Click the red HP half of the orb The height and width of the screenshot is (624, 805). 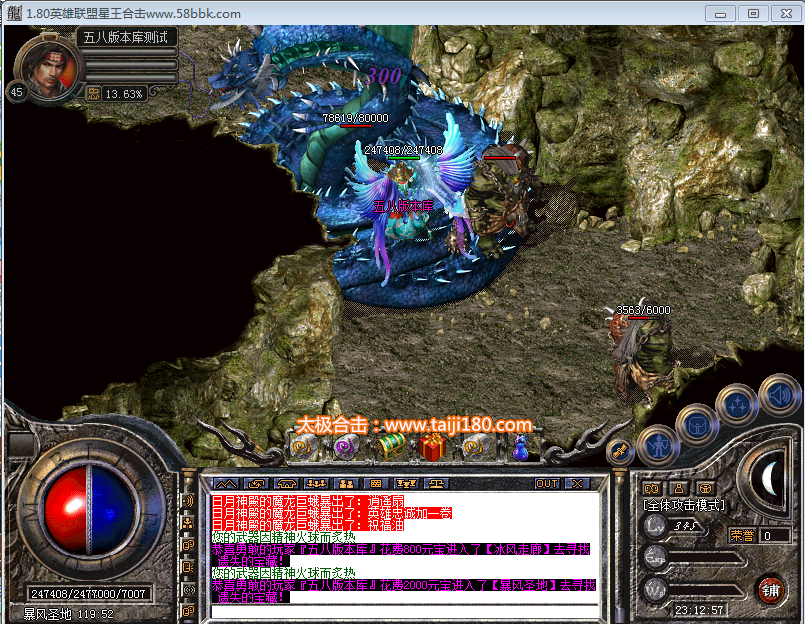[x=66, y=509]
